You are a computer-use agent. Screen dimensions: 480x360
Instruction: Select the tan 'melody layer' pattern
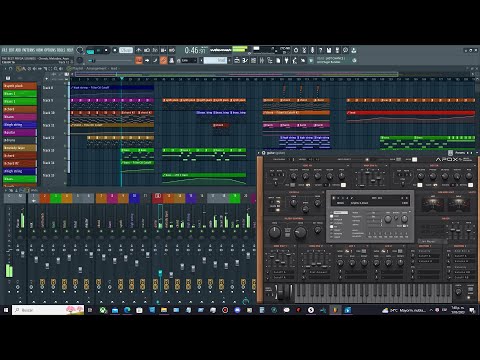(x=20, y=148)
